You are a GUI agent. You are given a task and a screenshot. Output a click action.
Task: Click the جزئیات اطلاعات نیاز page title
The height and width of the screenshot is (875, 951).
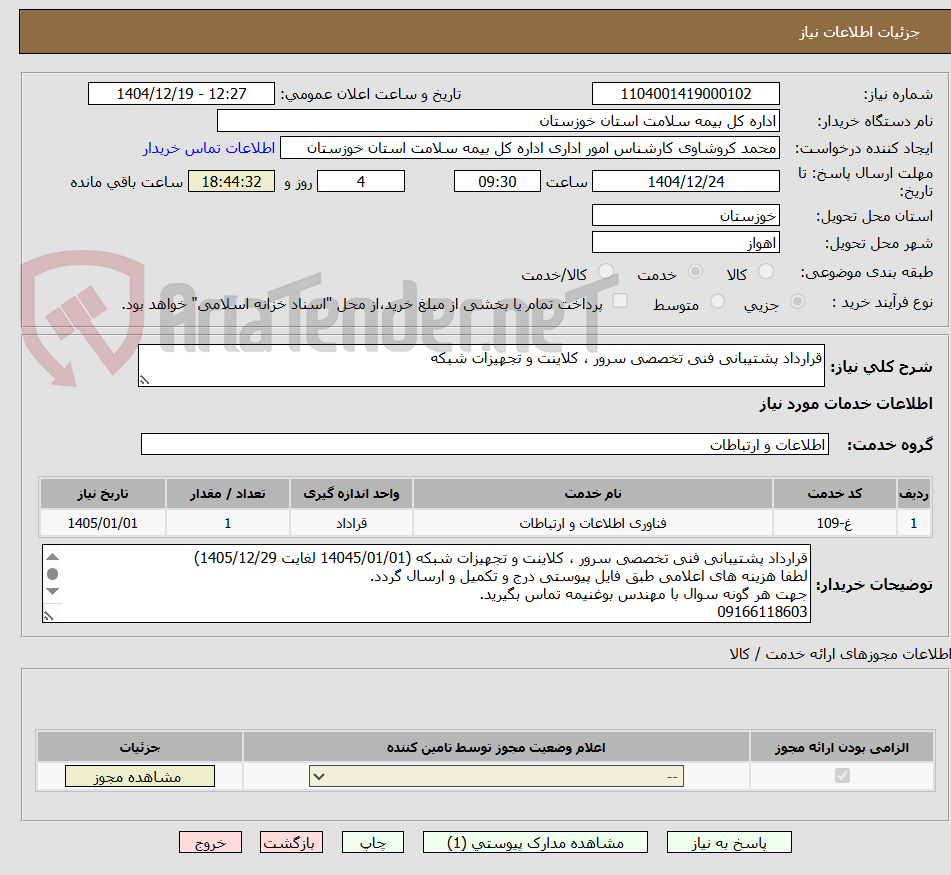(859, 32)
